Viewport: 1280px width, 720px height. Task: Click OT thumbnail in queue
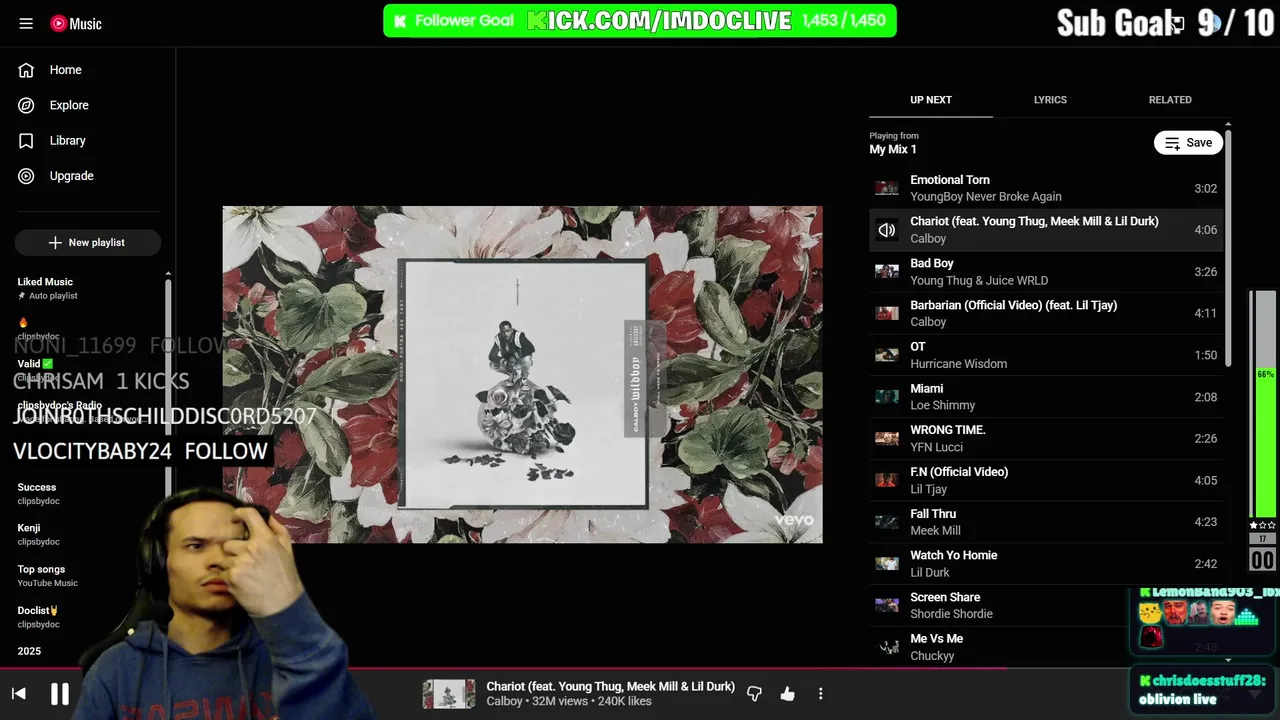(x=887, y=355)
